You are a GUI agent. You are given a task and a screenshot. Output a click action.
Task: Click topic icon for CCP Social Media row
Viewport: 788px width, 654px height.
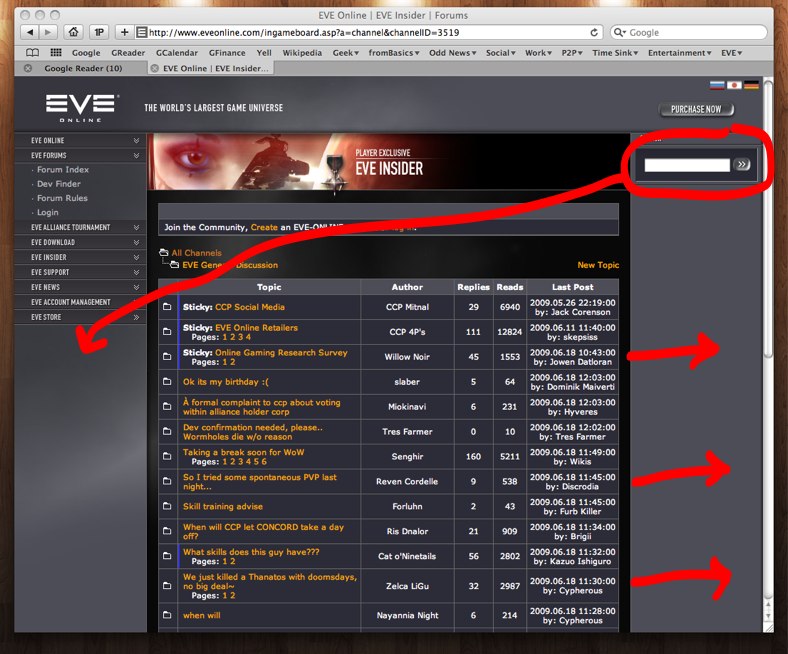click(x=167, y=307)
